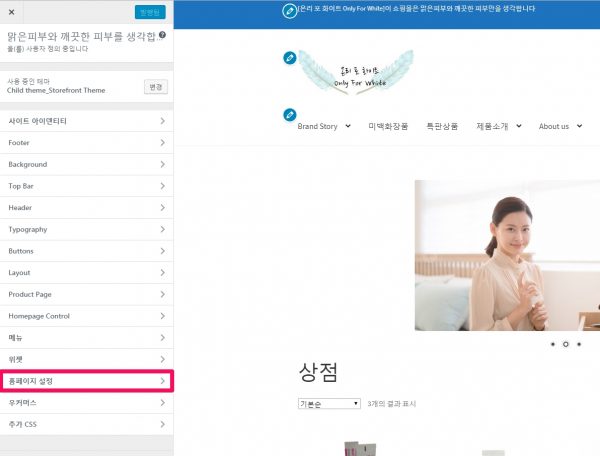The image size is (600, 456).
Task: Expand About us dropdown arrow
Action: tap(579, 126)
